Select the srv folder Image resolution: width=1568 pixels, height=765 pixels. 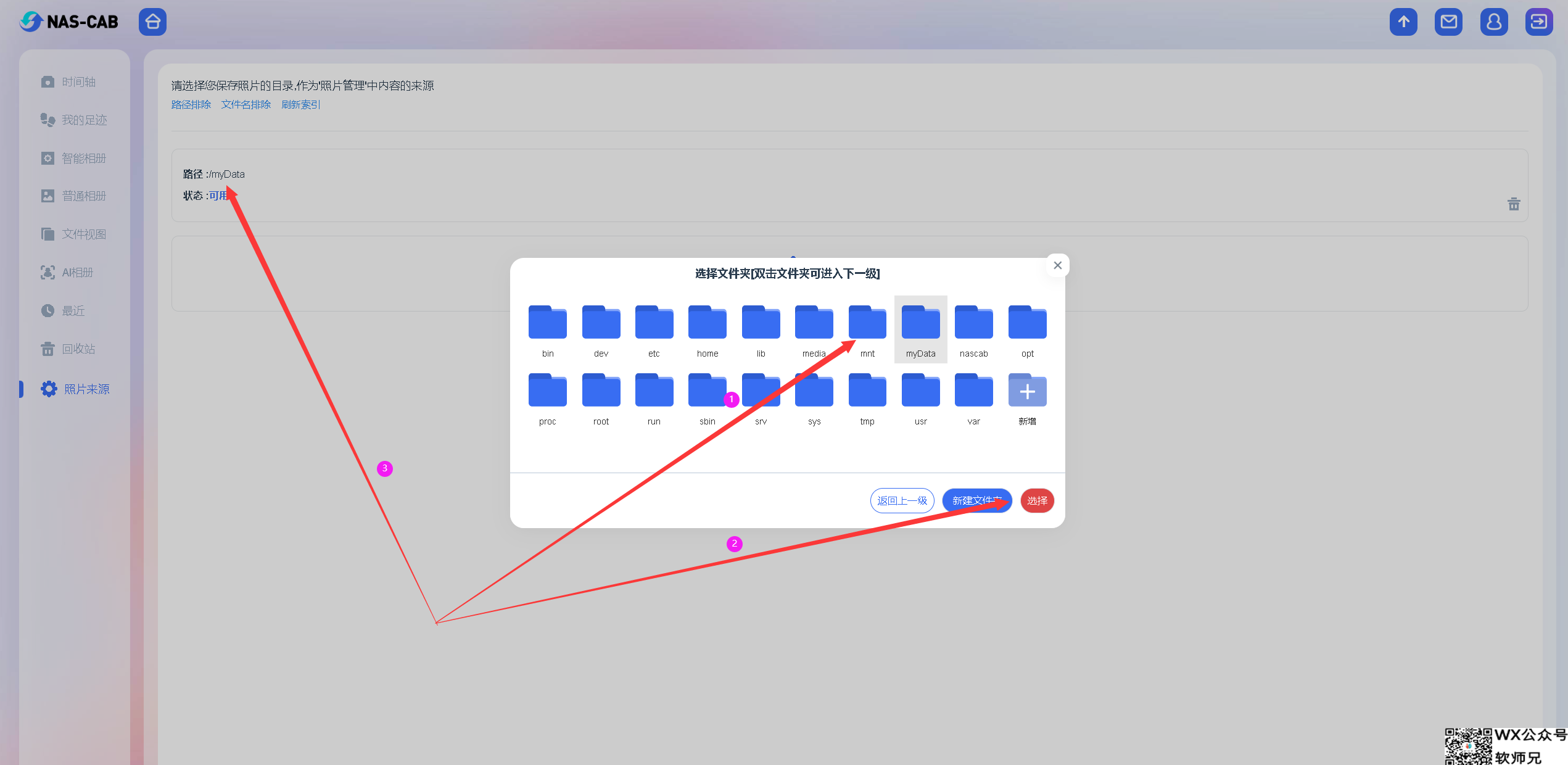click(761, 397)
